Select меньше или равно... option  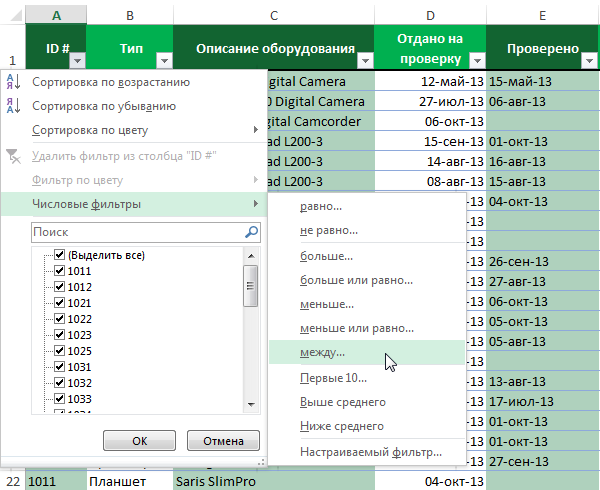tap(367, 328)
